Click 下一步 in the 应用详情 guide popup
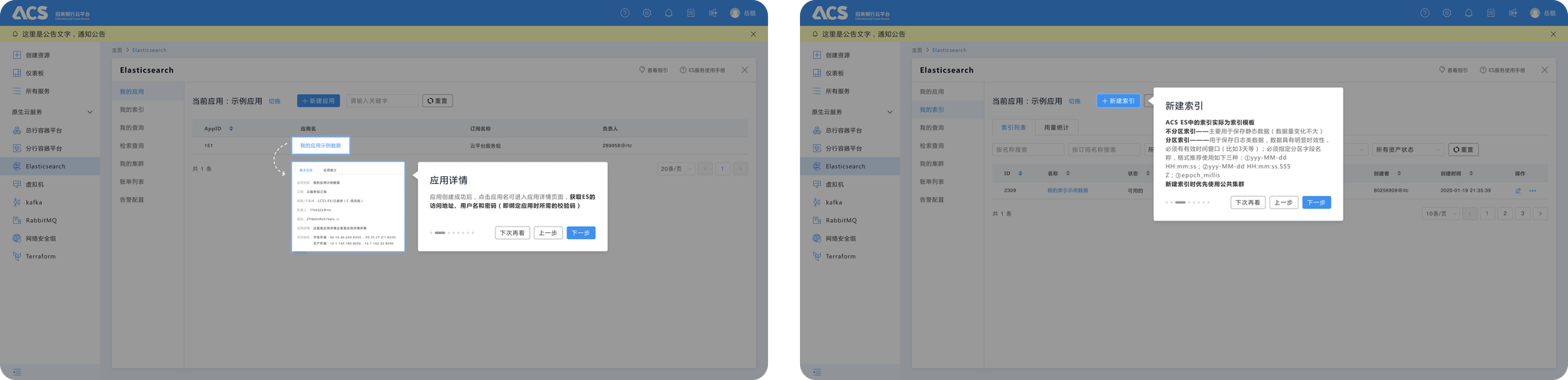Viewport: 1568px width, 380px height. click(x=581, y=233)
